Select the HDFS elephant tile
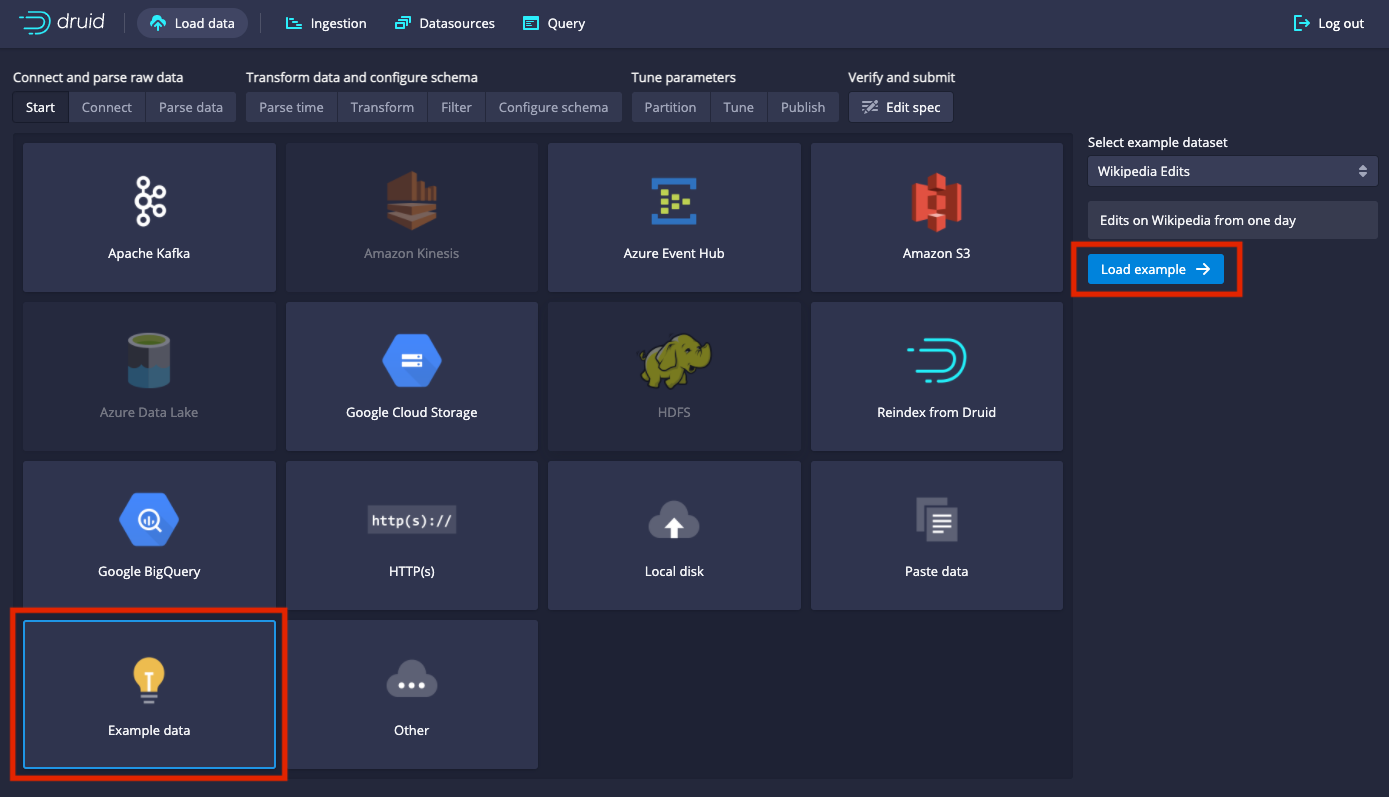Viewport: 1389px width, 797px height. click(x=674, y=376)
